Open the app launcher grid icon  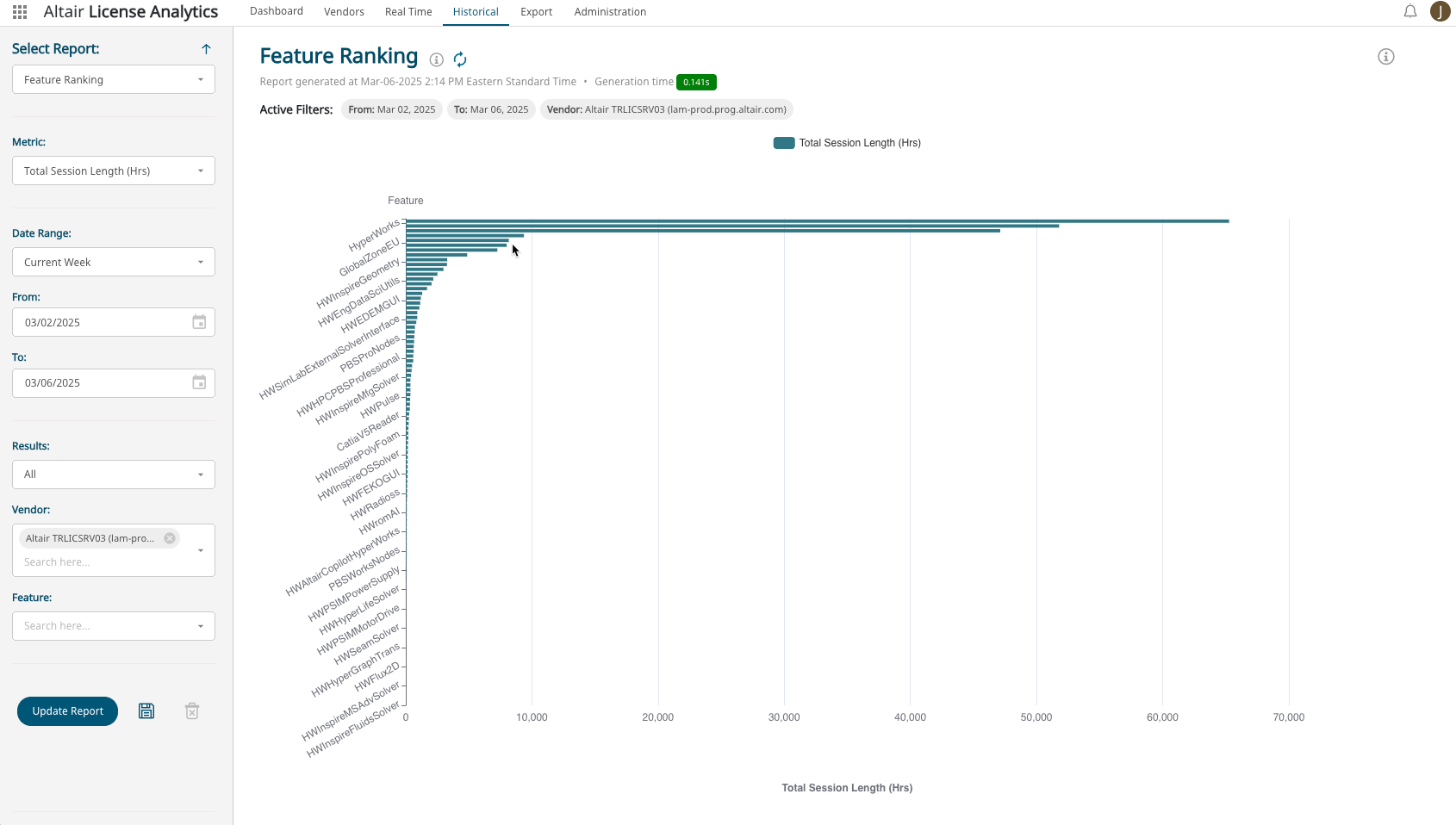[20, 12]
